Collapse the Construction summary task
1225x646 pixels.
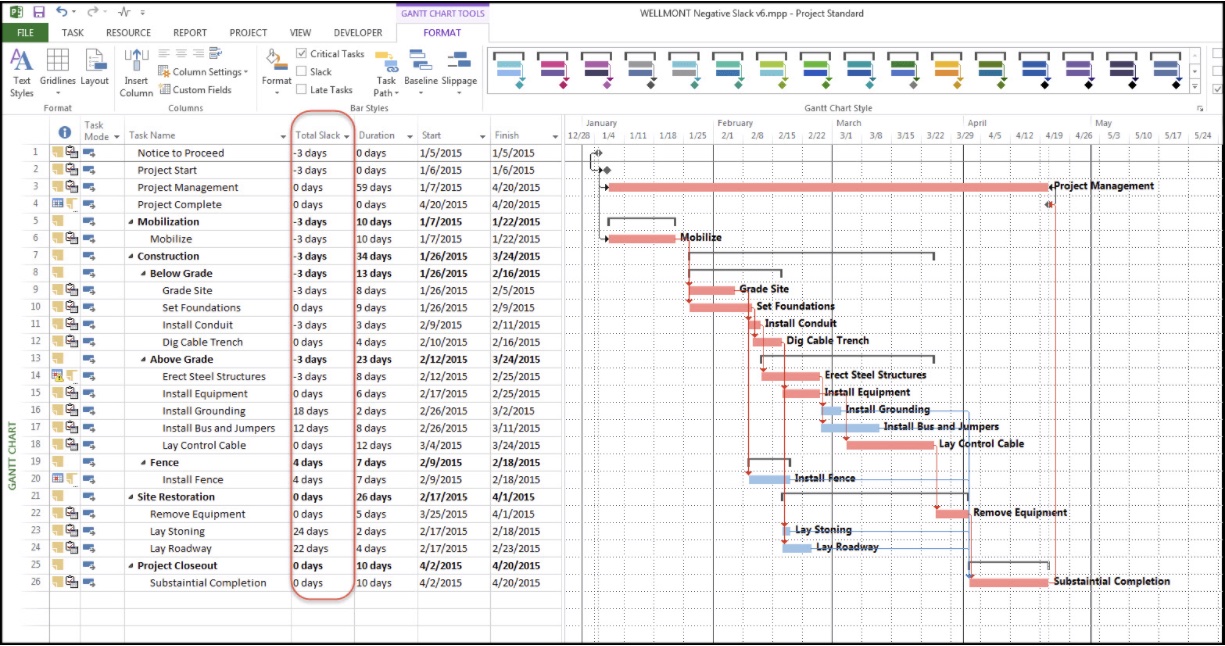pyautogui.click(x=131, y=256)
